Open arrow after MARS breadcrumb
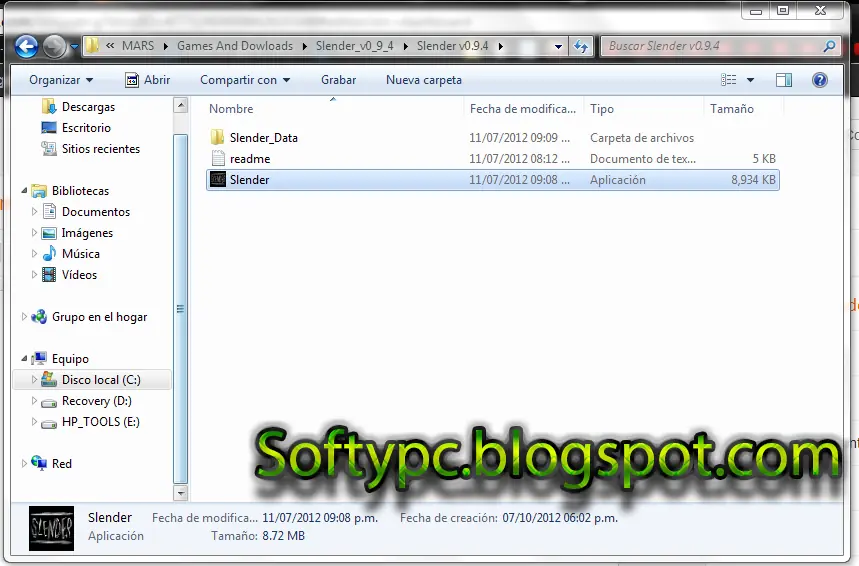 pyautogui.click(x=165, y=47)
